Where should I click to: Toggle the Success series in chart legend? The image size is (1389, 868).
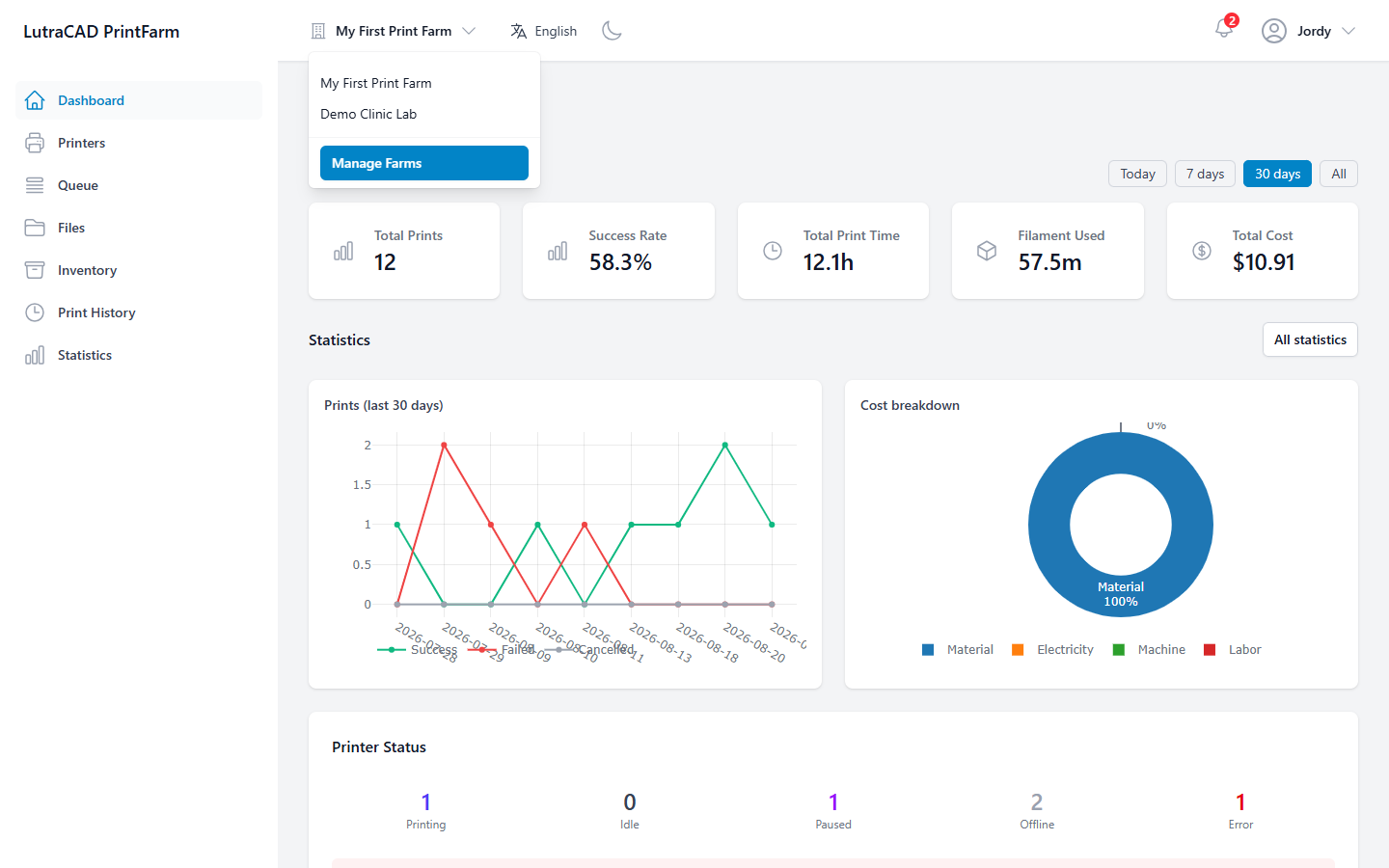[x=418, y=650]
